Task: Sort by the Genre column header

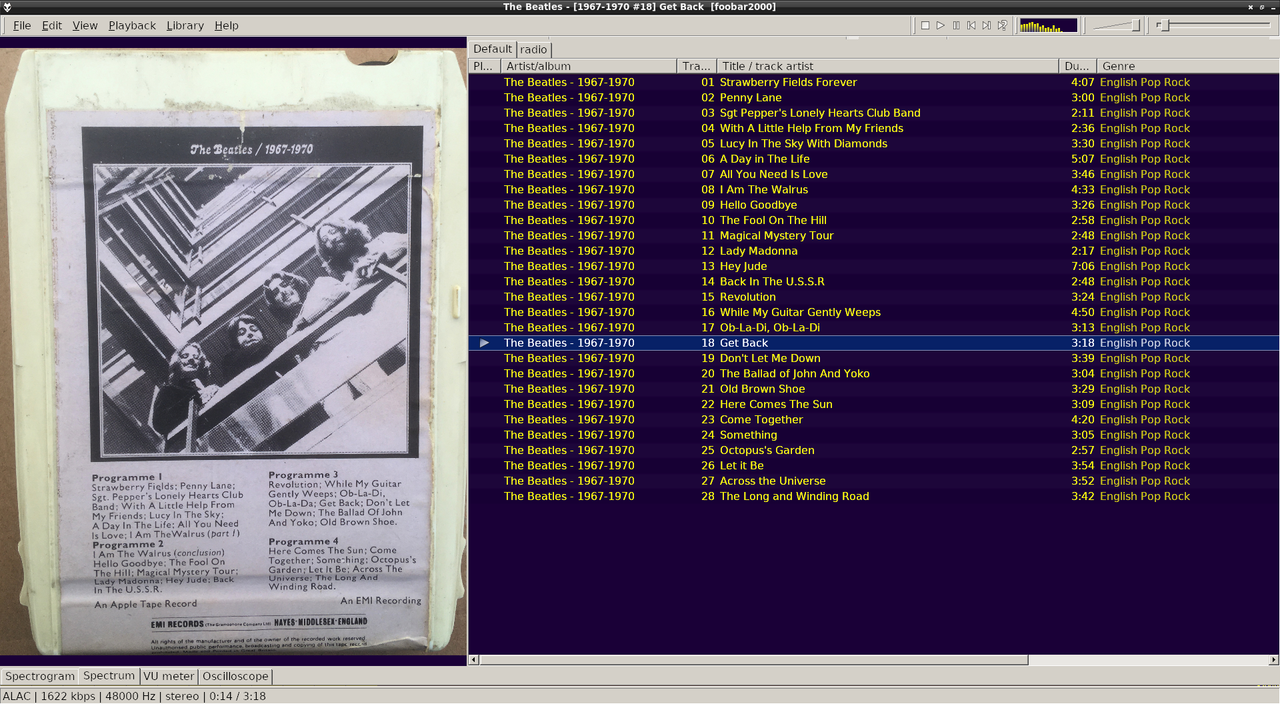Action: 1188,66
